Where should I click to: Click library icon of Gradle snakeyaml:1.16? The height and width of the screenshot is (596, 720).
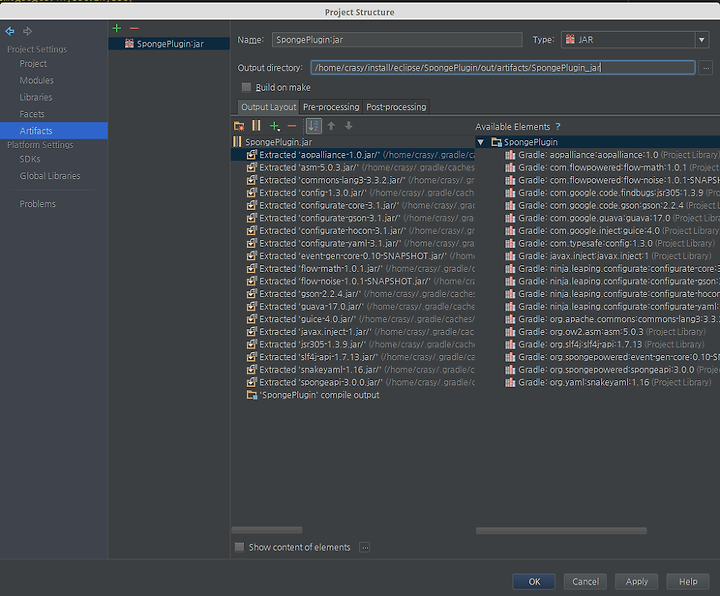pyautogui.click(x=510, y=382)
